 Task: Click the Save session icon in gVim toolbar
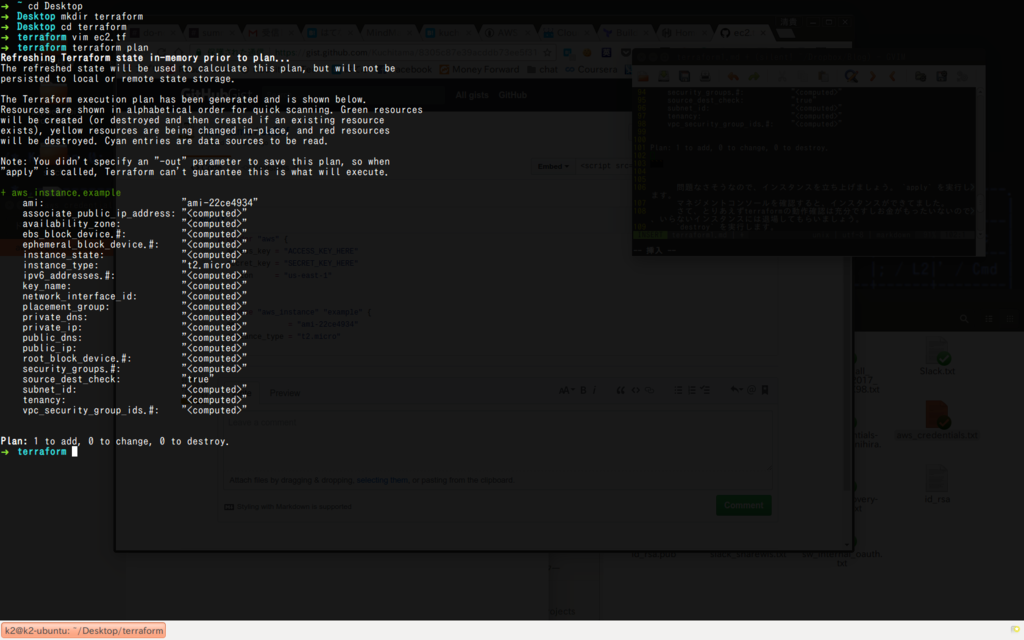tap(942, 76)
